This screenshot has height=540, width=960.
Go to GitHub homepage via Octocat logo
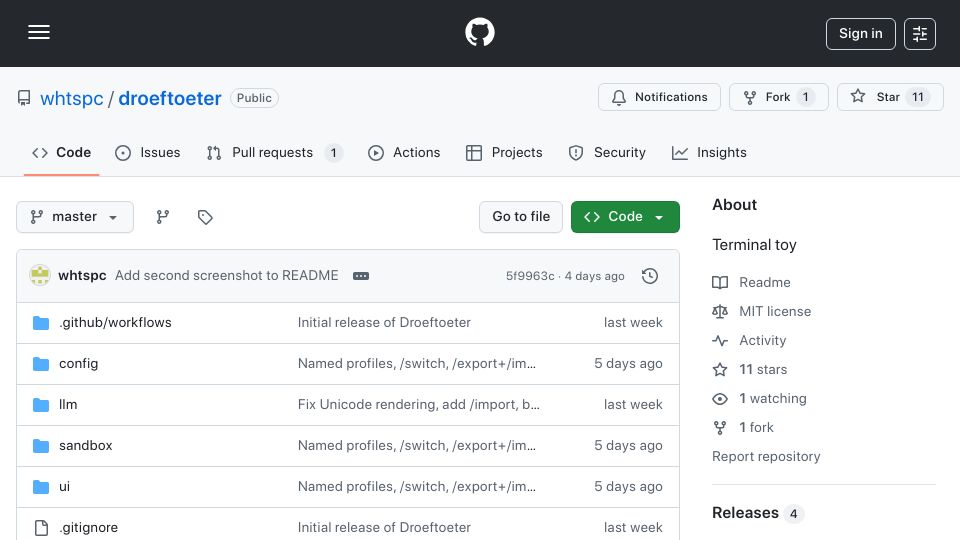[480, 32]
